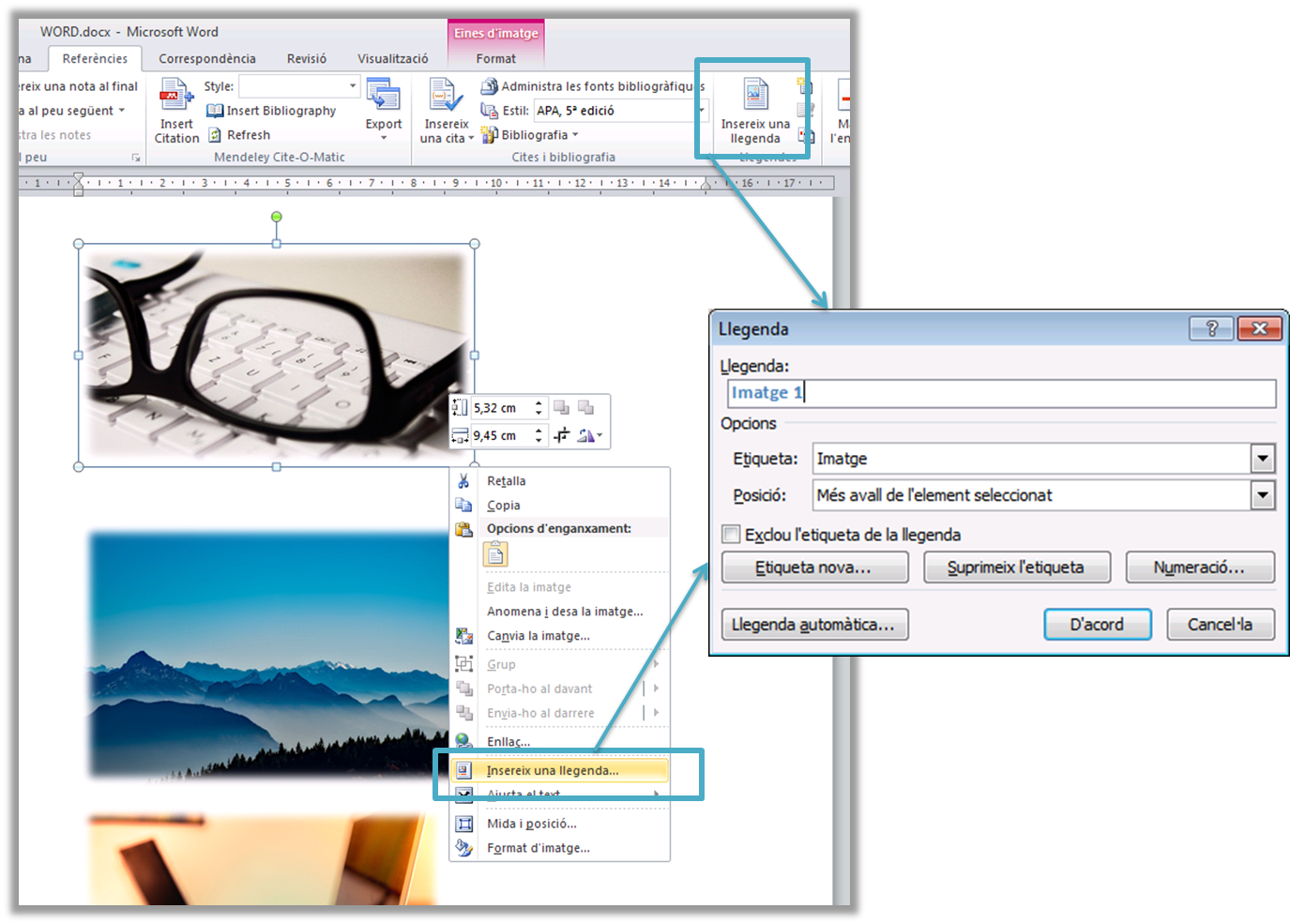
Task: Click the image width field 9,45 cm
Action: point(501,435)
